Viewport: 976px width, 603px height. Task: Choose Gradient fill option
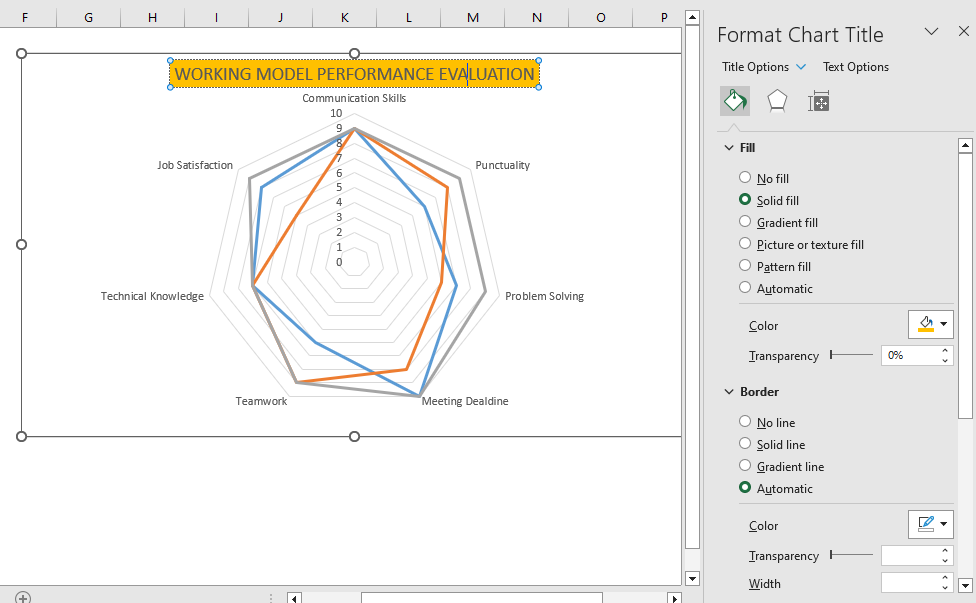(744, 222)
